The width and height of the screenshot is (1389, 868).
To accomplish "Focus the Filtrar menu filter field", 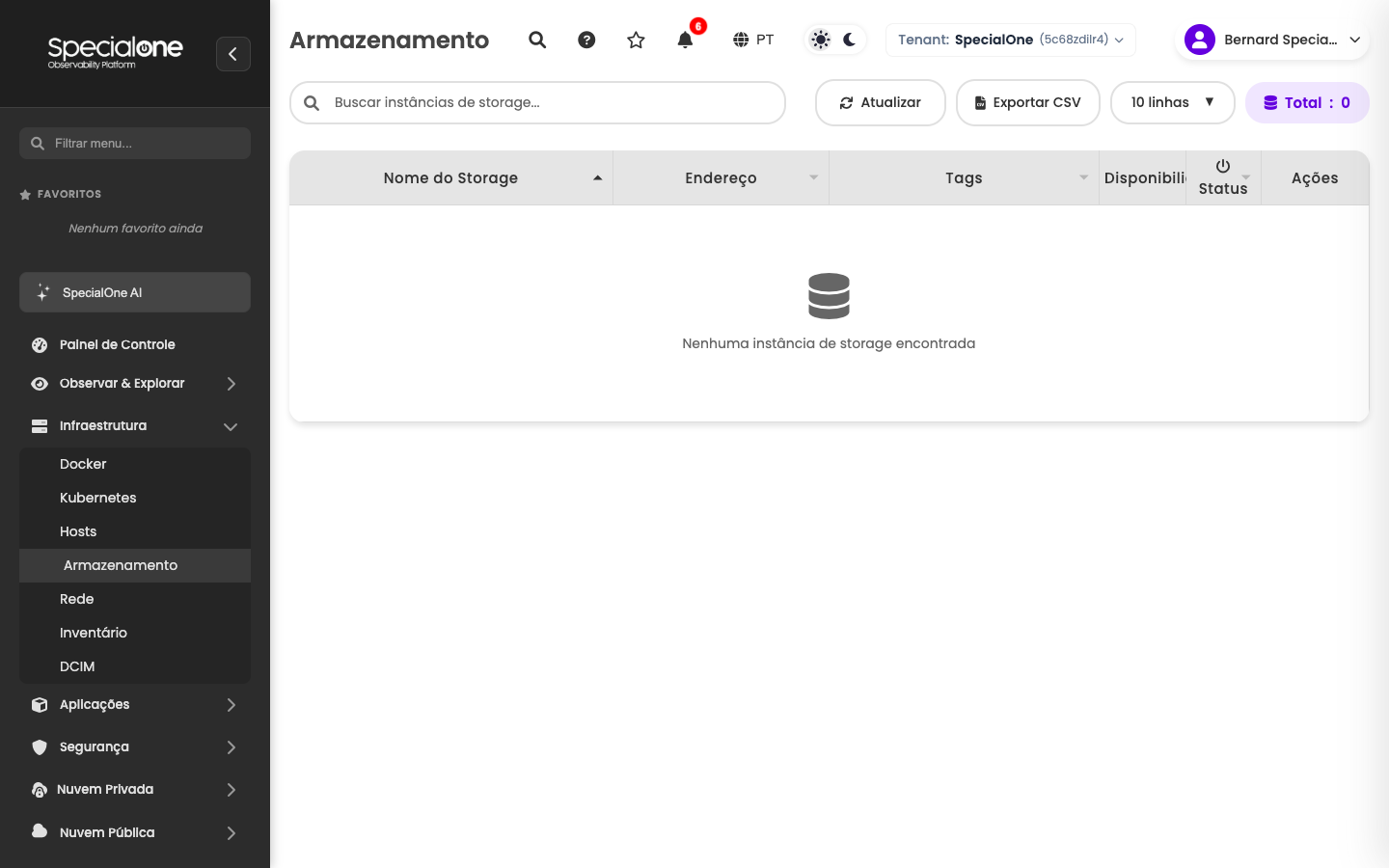I will pyautogui.click(x=135, y=143).
